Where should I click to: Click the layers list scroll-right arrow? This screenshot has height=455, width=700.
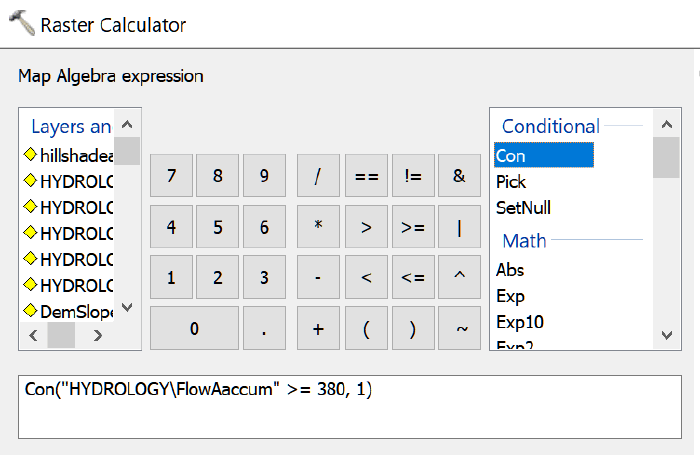(x=98, y=335)
